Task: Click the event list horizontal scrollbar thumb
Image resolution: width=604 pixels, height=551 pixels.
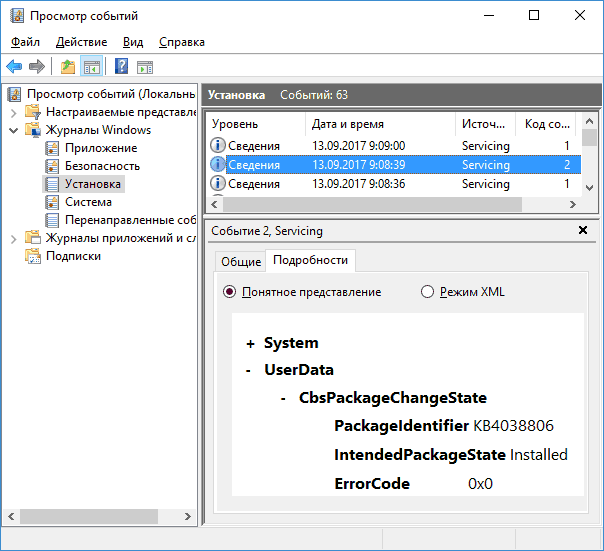Action: [372, 205]
